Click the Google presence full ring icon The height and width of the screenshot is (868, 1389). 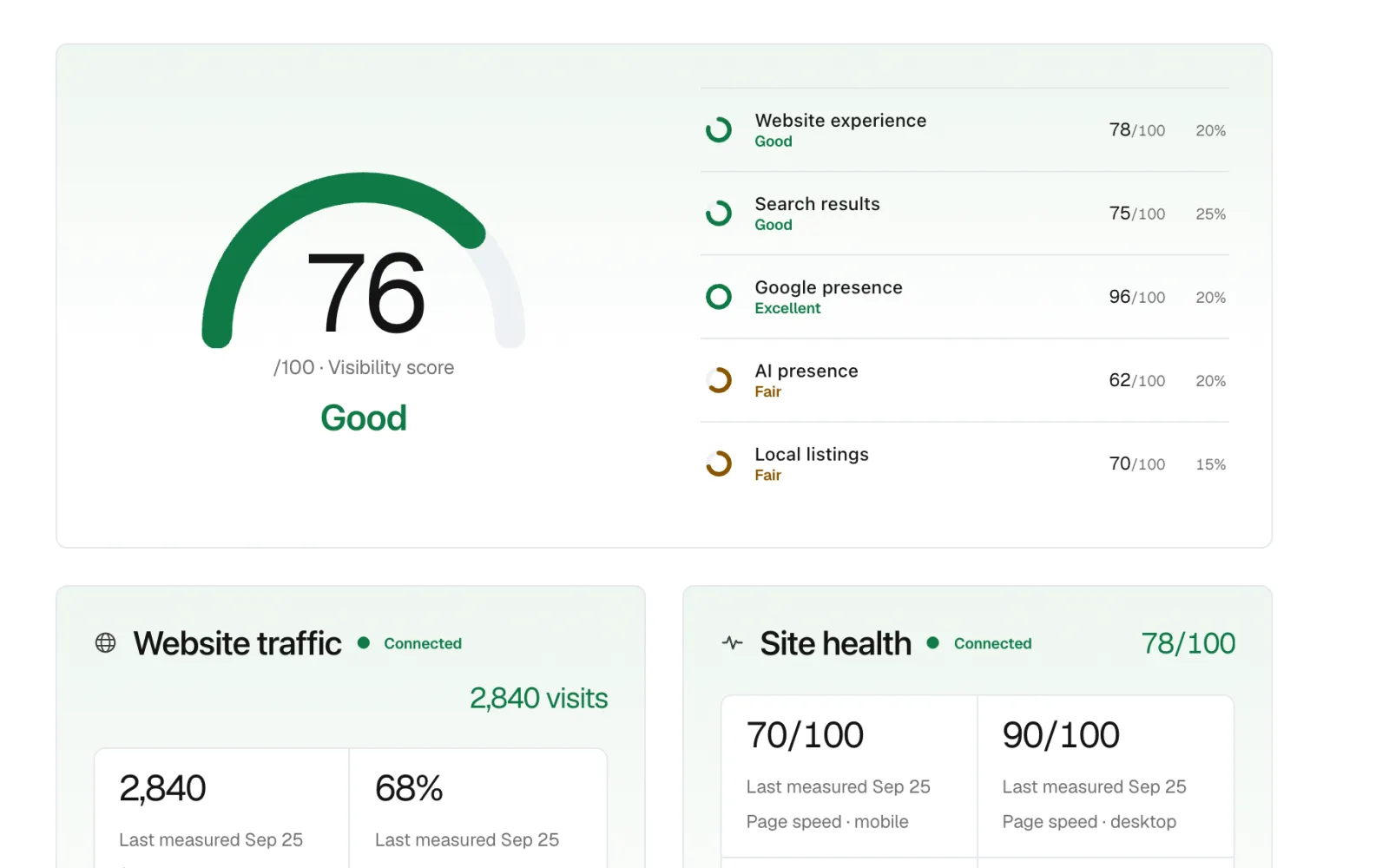click(719, 297)
